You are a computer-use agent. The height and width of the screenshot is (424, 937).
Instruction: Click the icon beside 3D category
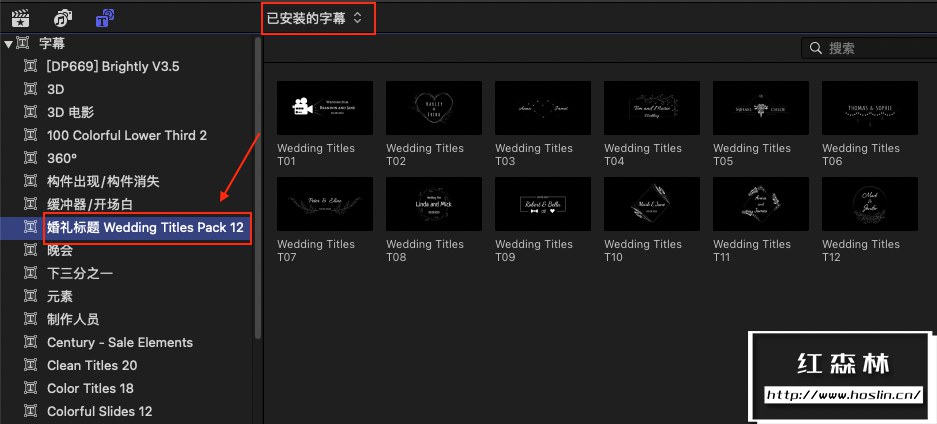pos(30,90)
